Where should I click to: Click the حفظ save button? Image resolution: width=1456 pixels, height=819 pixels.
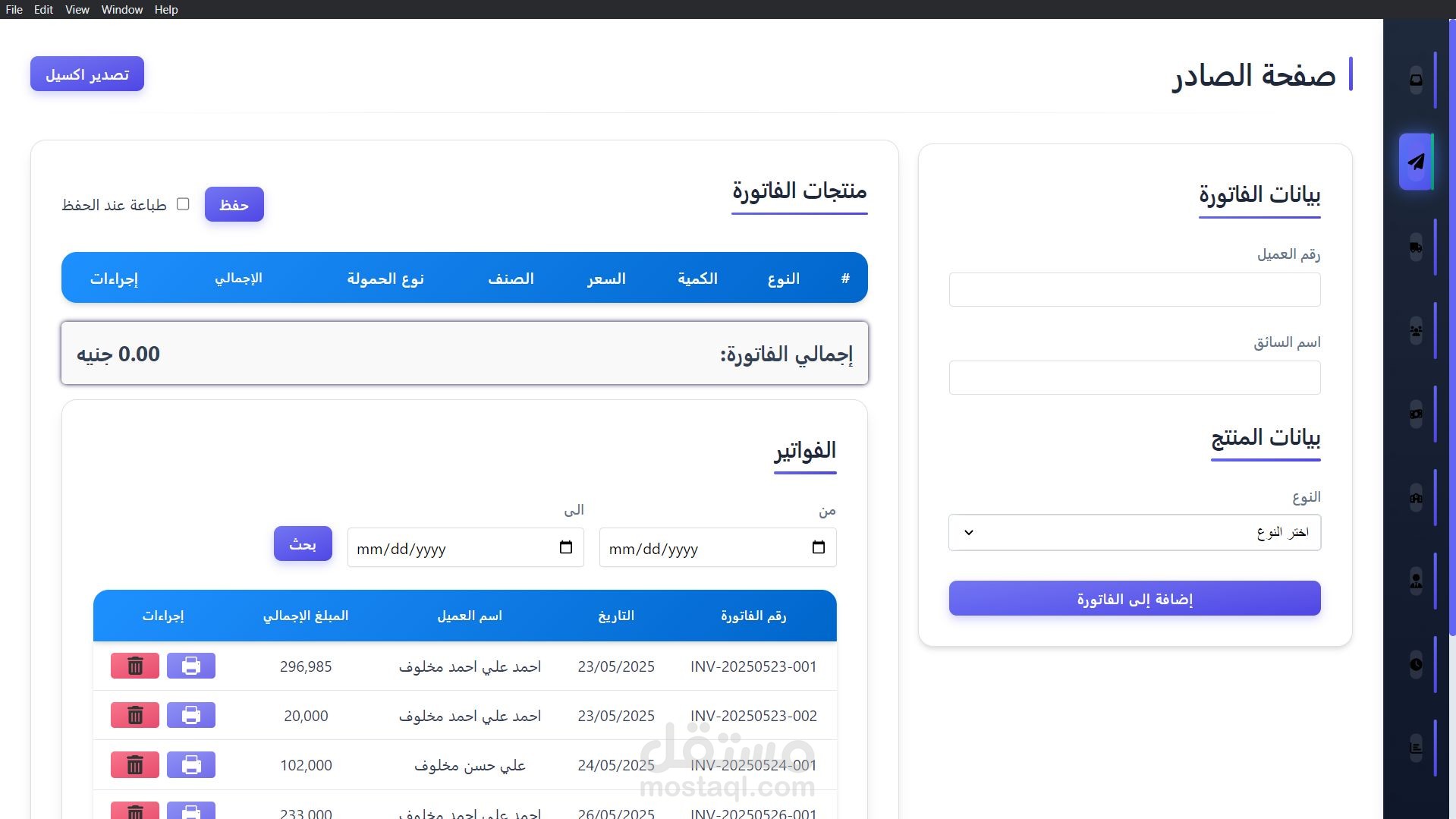coord(234,204)
